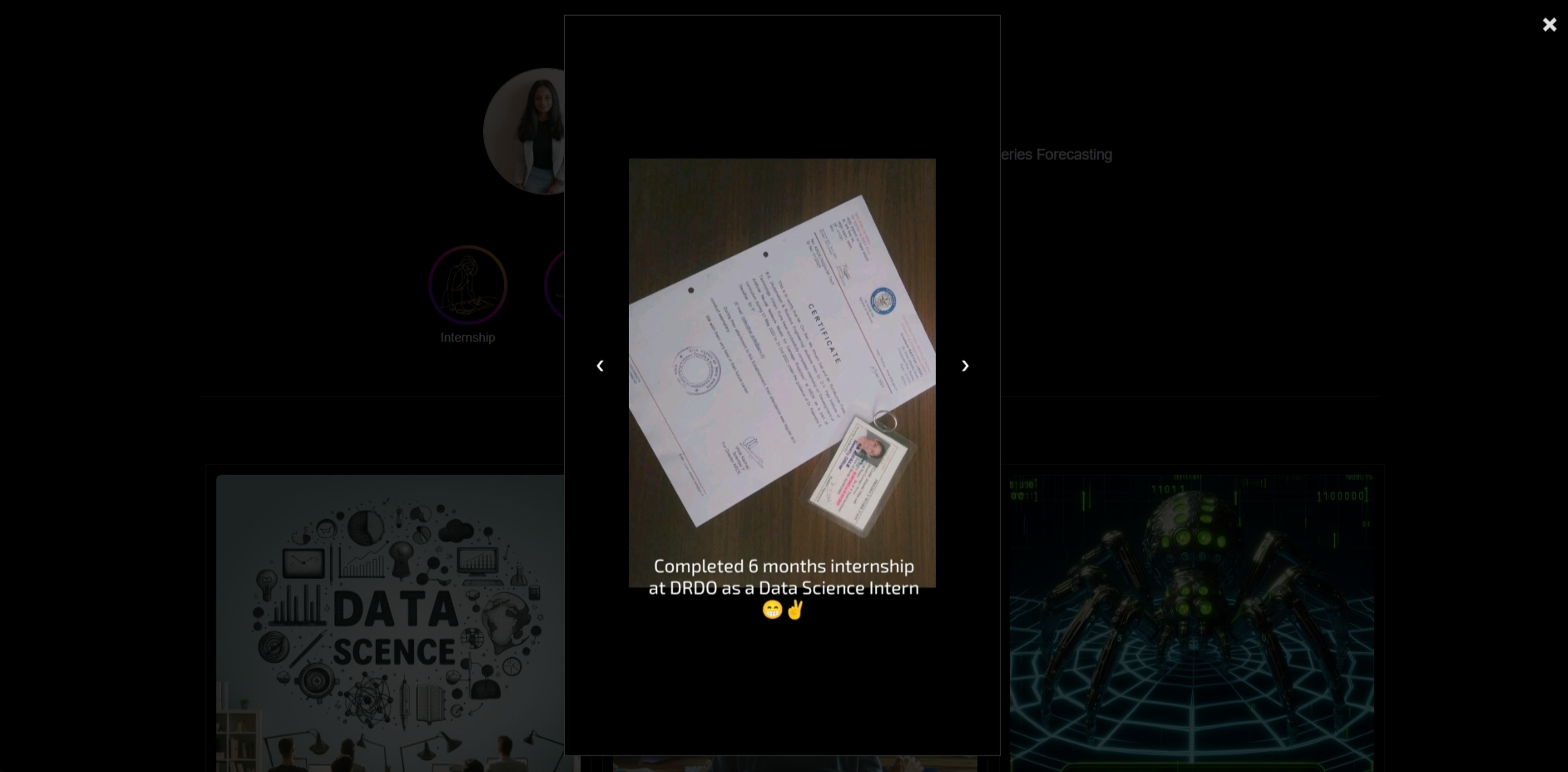This screenshot has width=1568, height=772.
Task: Click the grinning emoji in the caption
Action: (x=772, y=610)
